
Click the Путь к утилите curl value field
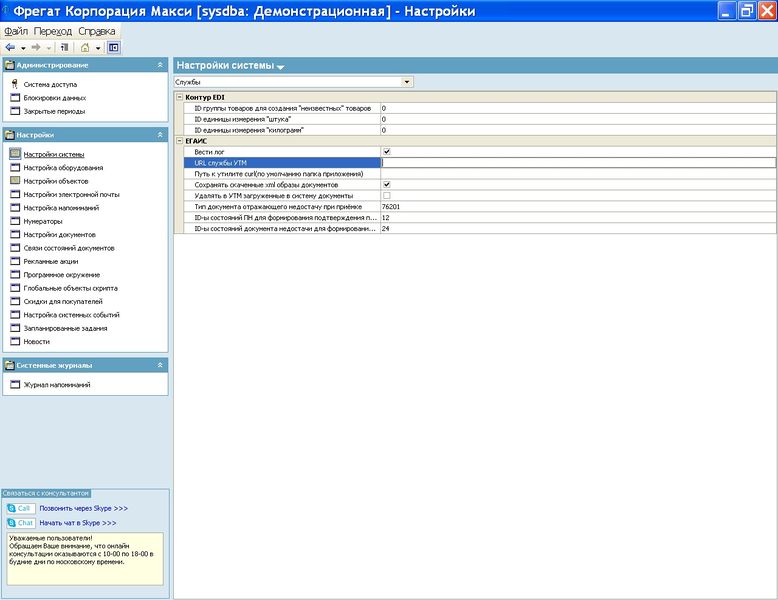[x=578, y=174]
